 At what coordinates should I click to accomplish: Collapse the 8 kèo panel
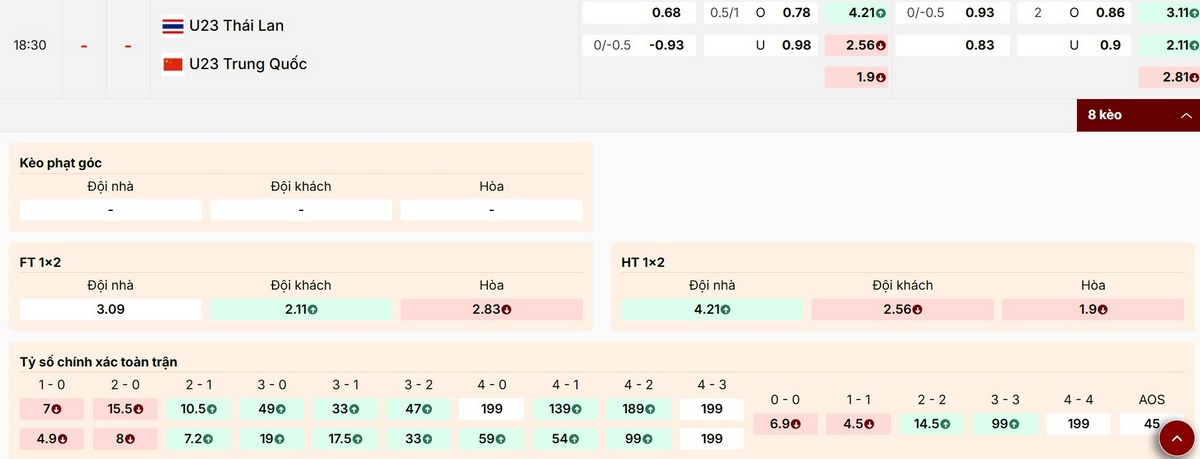pos(1138,115)
